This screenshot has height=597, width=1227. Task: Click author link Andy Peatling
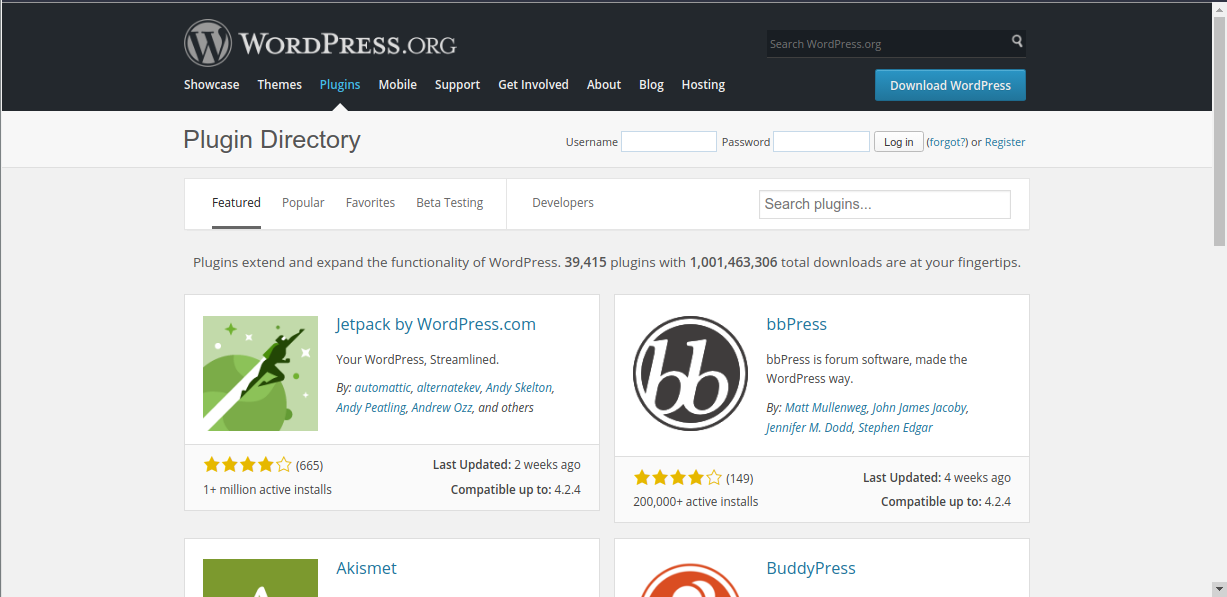[371, 408]
